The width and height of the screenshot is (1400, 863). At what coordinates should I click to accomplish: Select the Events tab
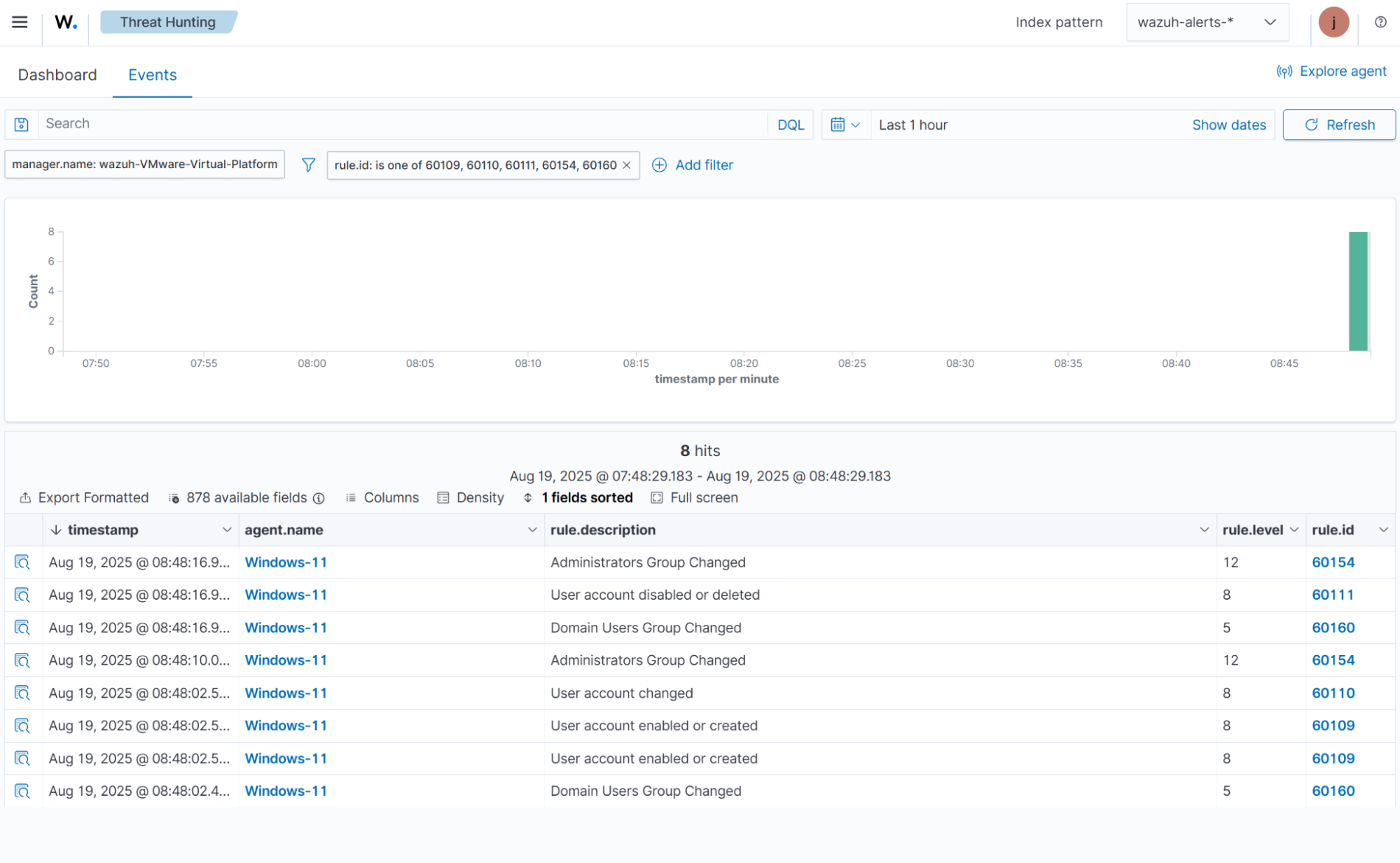[152, 75]
